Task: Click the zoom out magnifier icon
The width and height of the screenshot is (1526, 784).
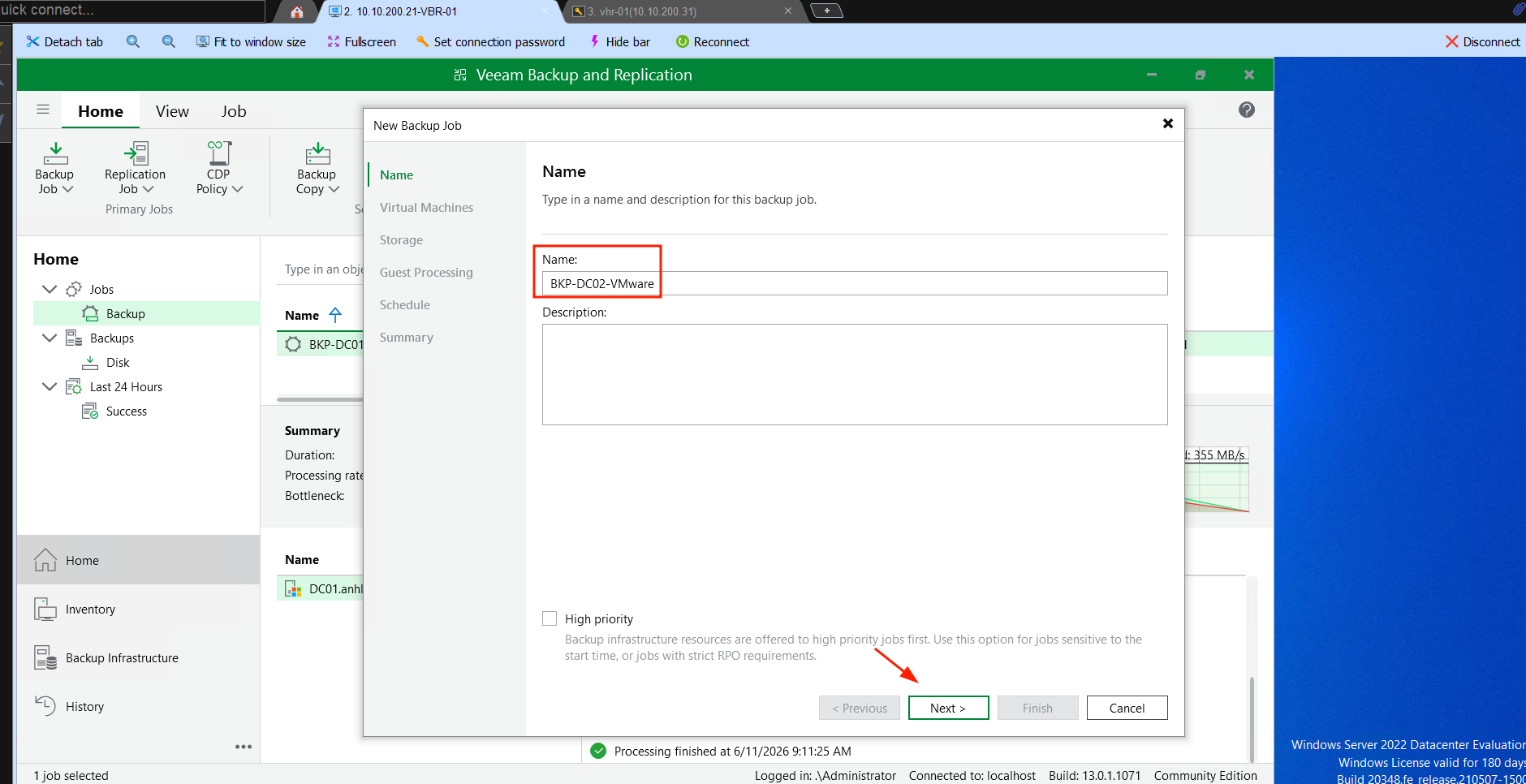Action: pyautogui.click(x=169, y=41)
